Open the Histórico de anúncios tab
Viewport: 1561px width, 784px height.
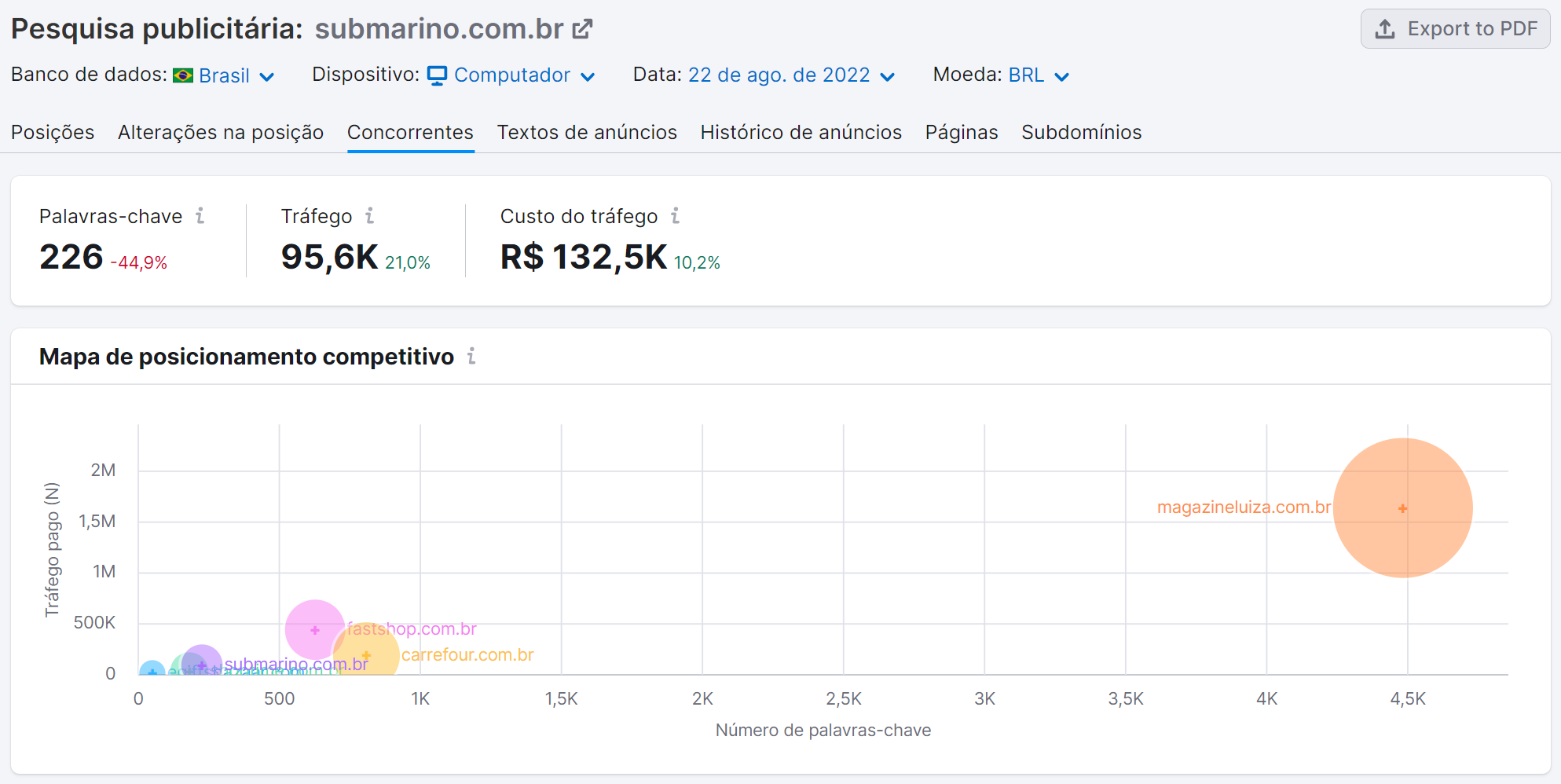[x=801, y=132]
